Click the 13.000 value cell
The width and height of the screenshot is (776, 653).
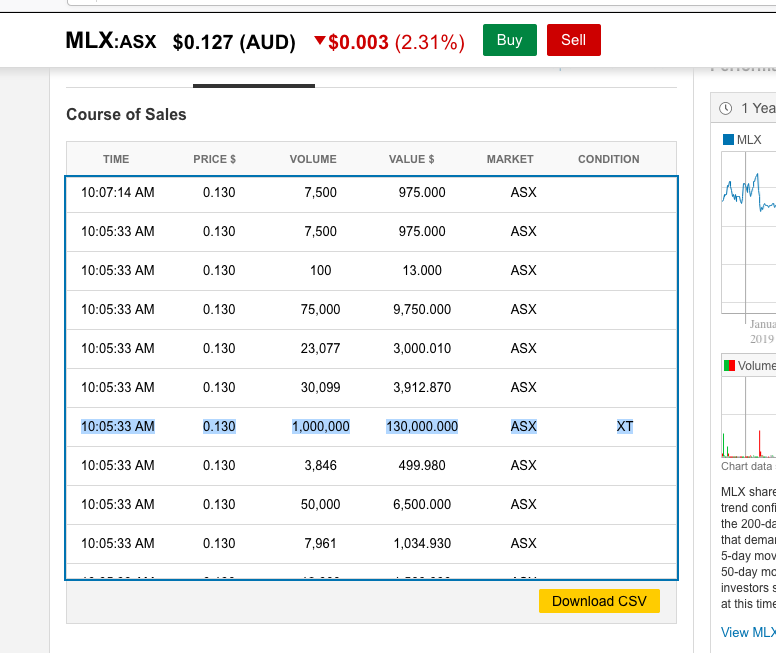point(422,270)
